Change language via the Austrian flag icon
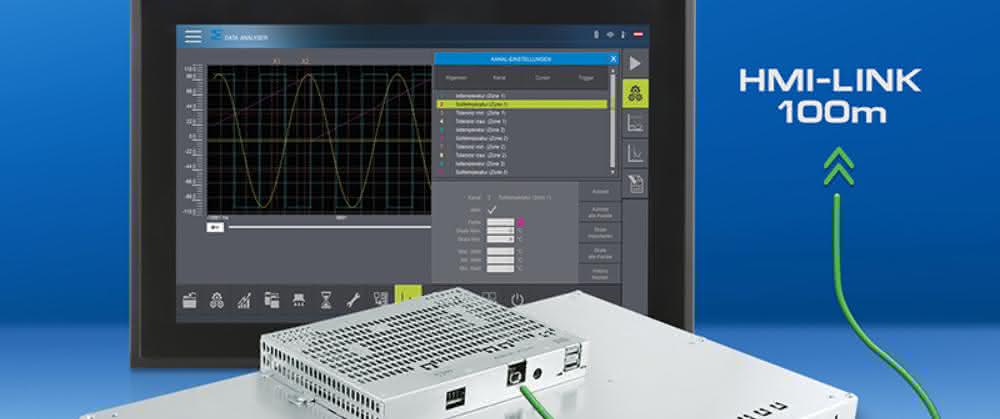The image size is (1000, 419). point(638,34)
